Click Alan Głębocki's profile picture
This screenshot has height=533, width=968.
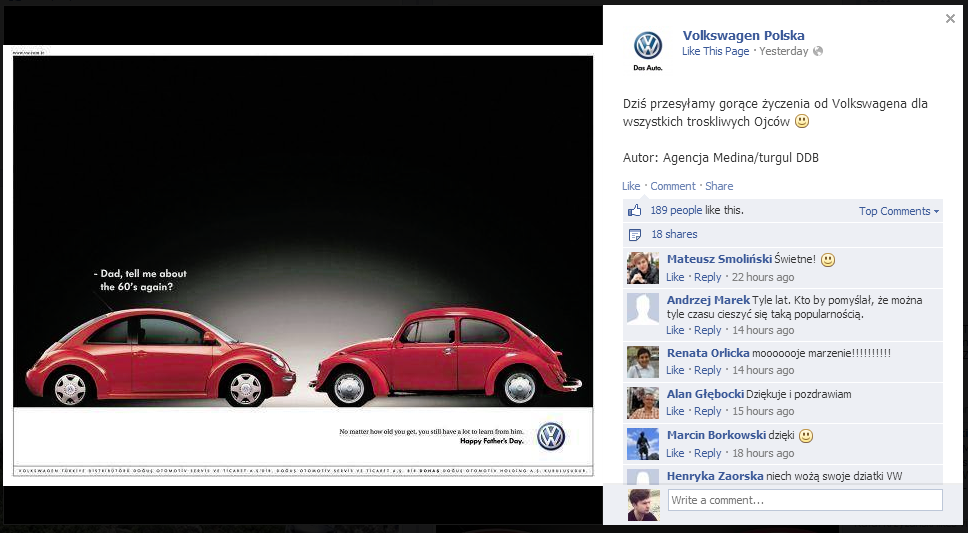[x=643, y=402]
